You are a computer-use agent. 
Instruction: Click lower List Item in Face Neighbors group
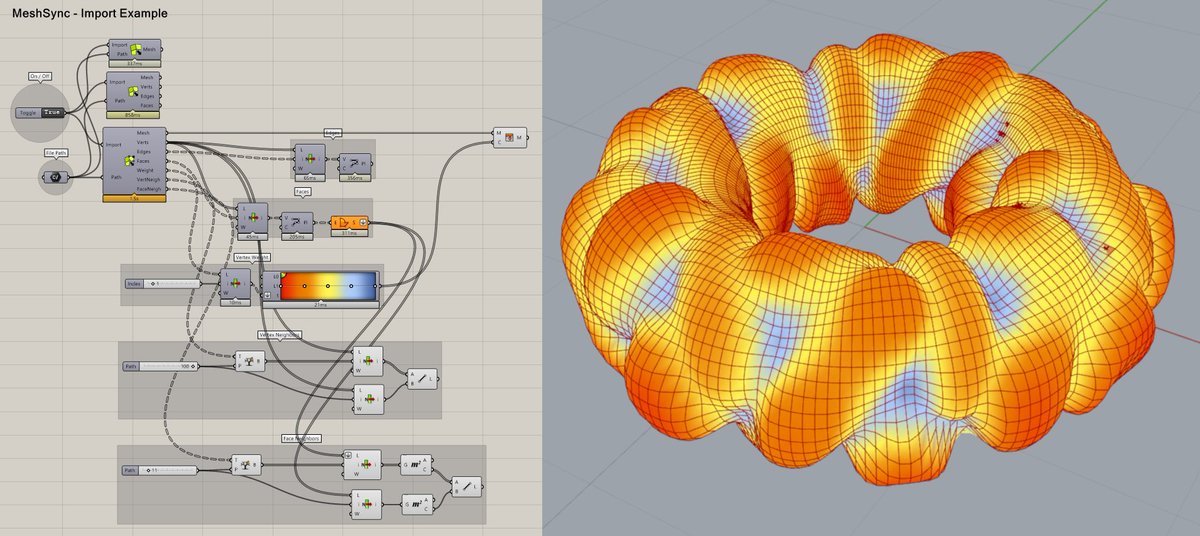pyautogui.click(x=365, y=503)
